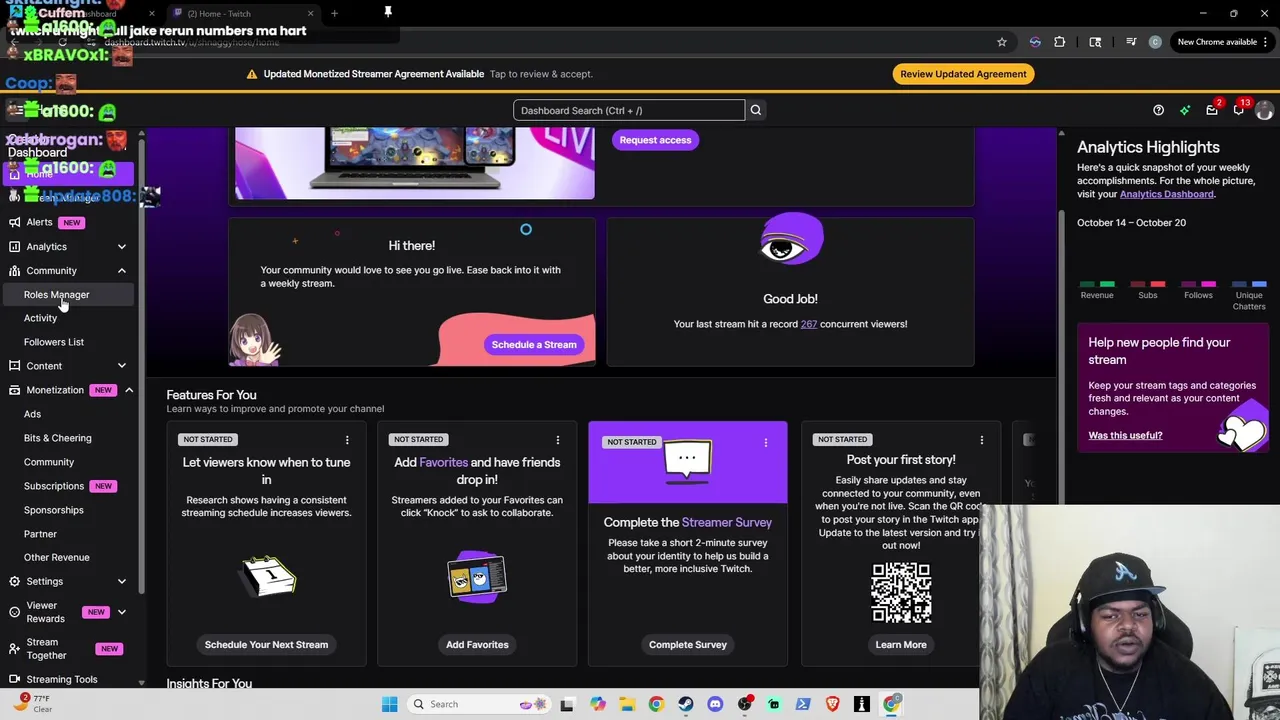
Task: Open the tab search icon in Chrome toolbar
Action: pos(1096,42)
